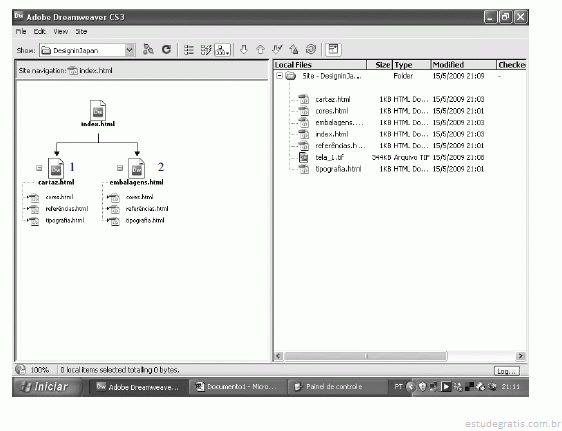
Task: Open the Site menu
Action: click(81, 32)
